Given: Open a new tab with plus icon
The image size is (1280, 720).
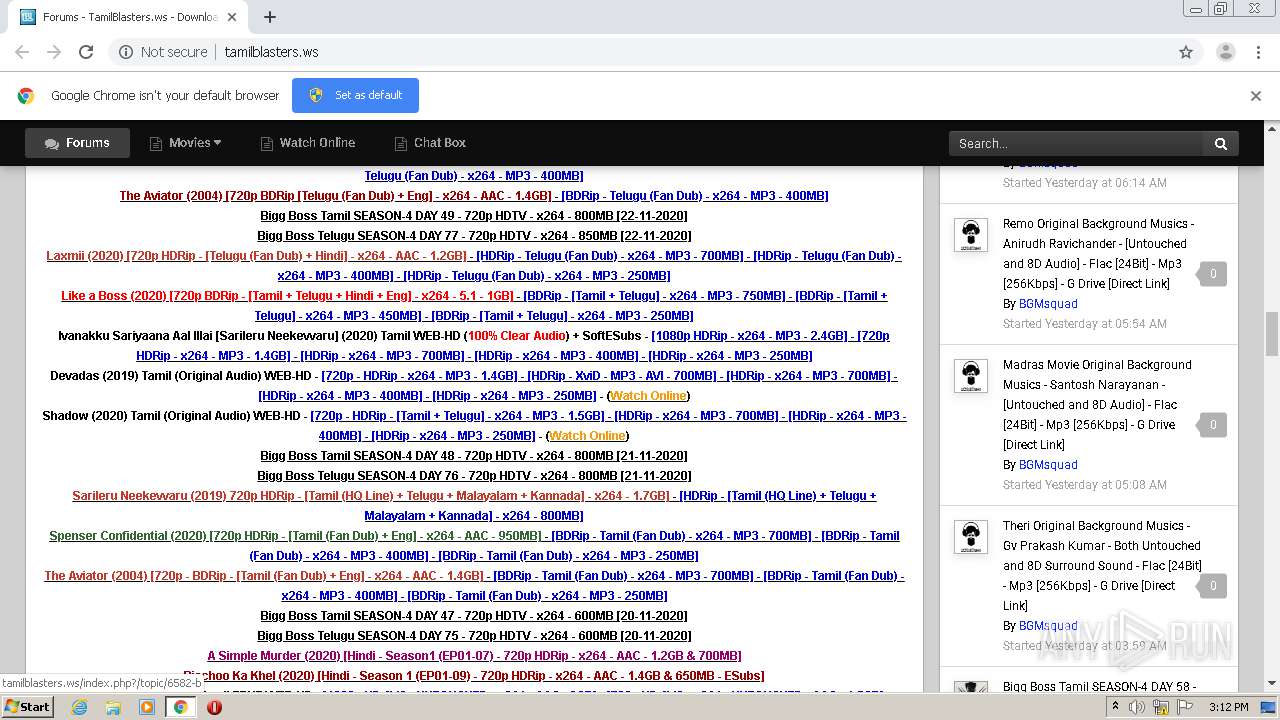Looking at the screenshot, I should click(270, 17).
